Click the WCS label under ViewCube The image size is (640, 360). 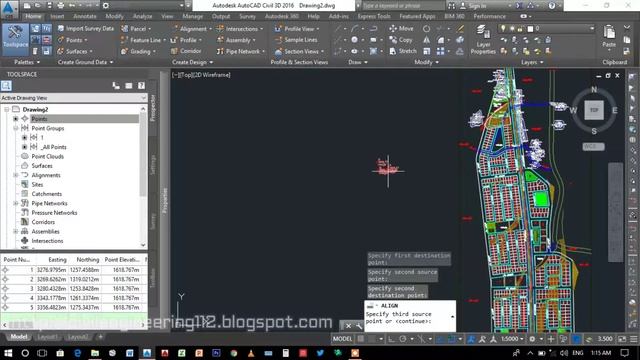593,146
